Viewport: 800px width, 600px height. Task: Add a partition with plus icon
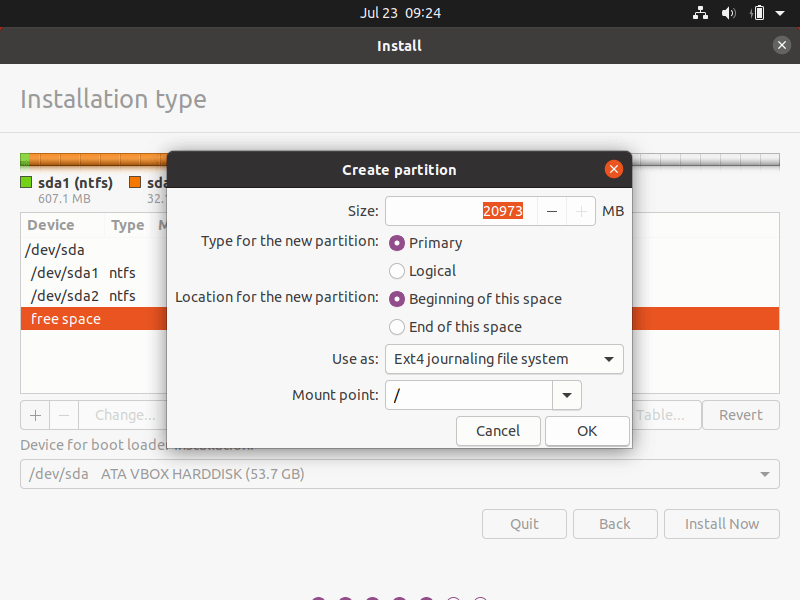click(x=35, y=415)
